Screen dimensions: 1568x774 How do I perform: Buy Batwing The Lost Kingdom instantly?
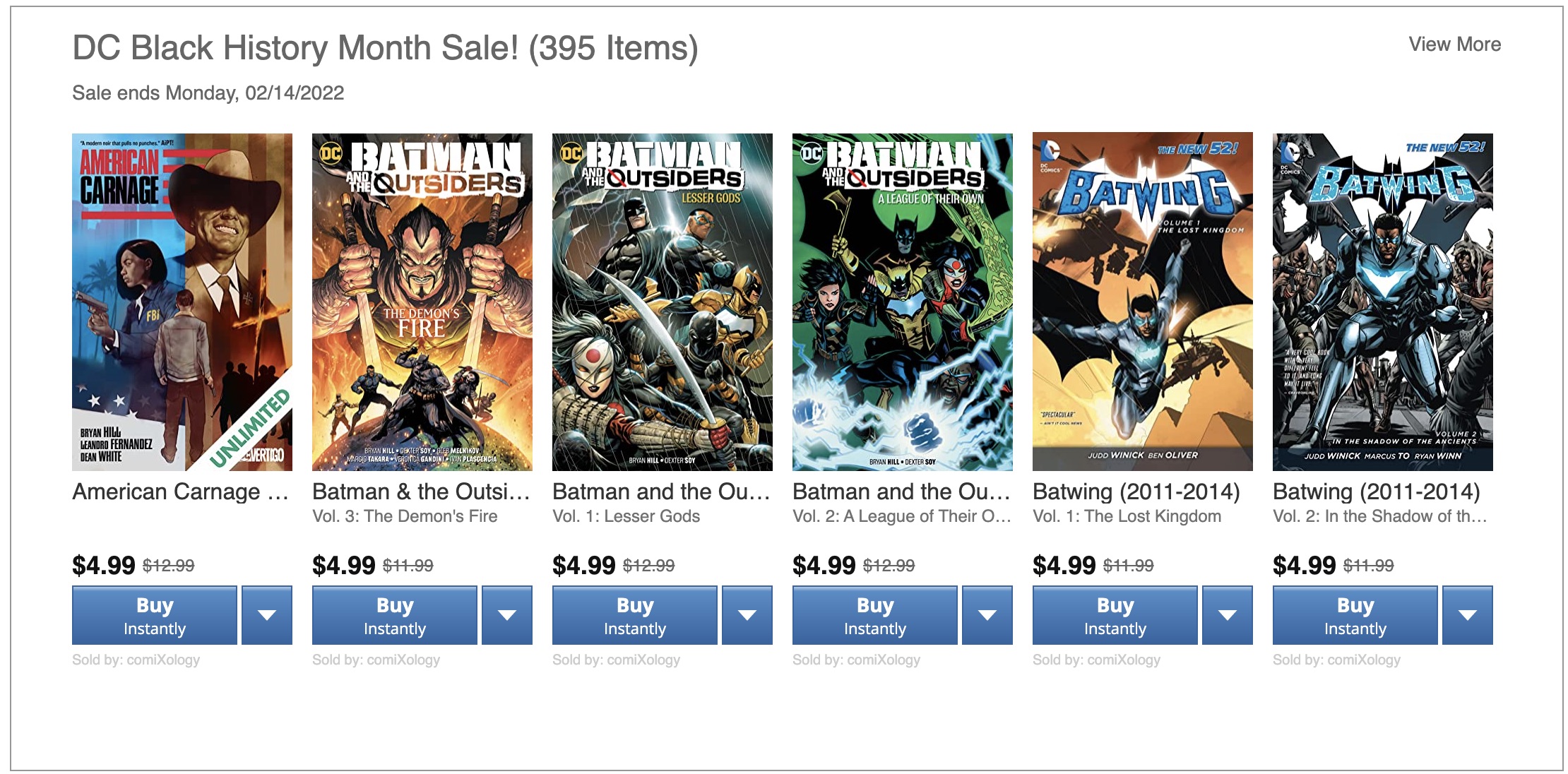point(1115,615)
